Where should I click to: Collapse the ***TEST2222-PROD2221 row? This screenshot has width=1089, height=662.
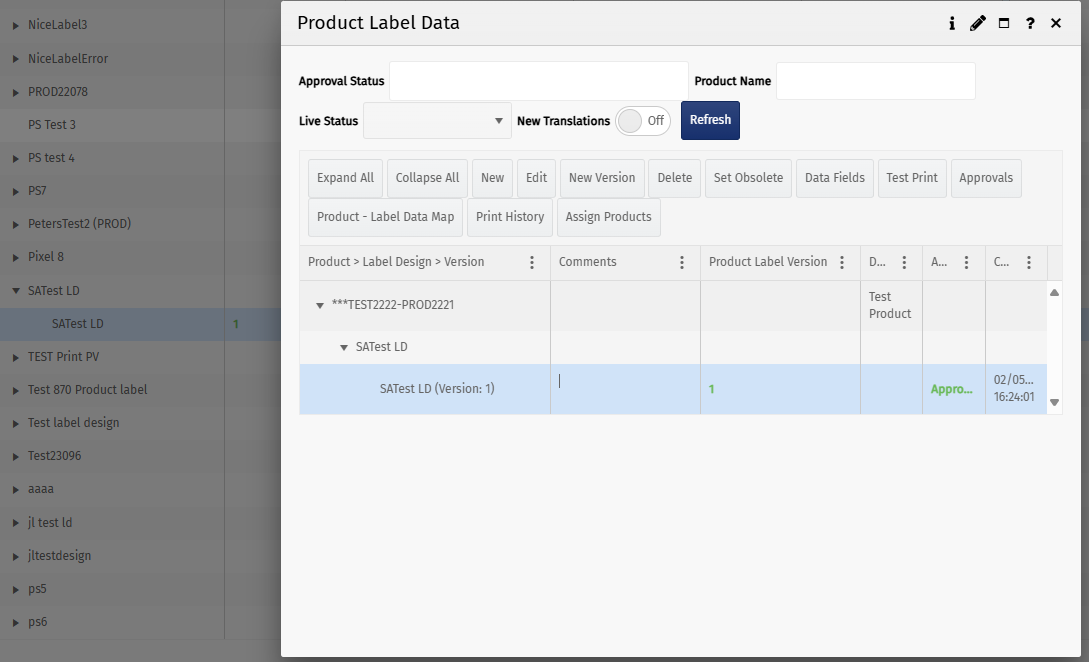click(x=320, y=305)
